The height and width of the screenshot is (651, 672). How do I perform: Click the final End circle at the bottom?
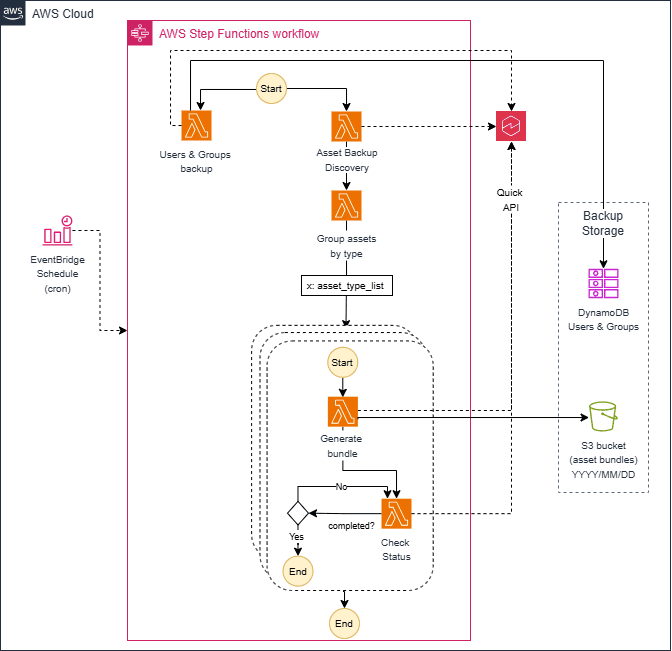click(344, 623)
